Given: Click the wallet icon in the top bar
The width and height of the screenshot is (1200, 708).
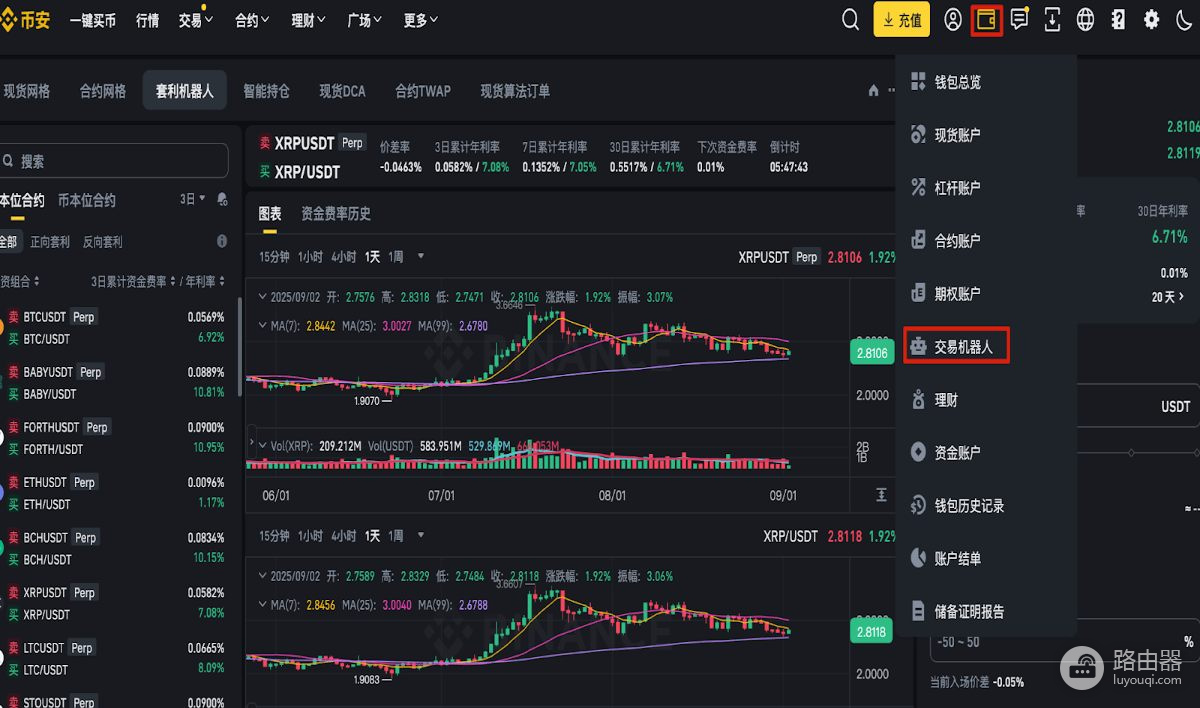Looking at the screenshot, I should pos(987,20).
